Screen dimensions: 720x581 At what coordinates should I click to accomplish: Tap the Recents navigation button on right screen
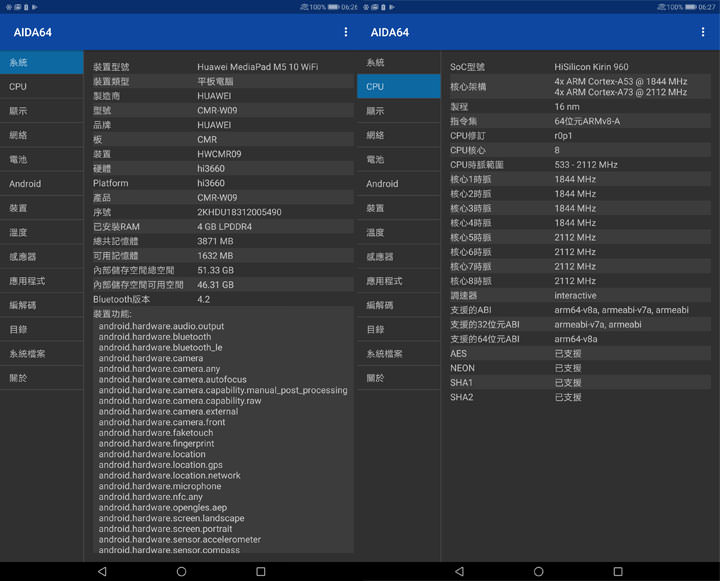tap(618, 571)
